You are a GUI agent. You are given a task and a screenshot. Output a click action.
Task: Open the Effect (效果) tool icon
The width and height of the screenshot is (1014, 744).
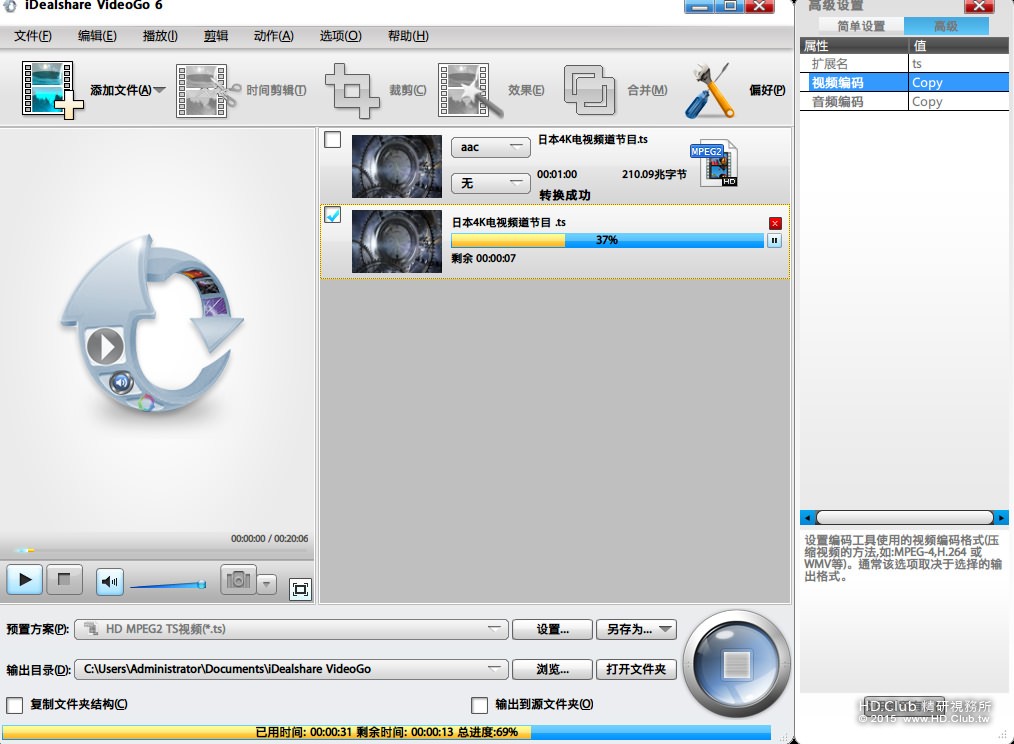tap(470, 91)
